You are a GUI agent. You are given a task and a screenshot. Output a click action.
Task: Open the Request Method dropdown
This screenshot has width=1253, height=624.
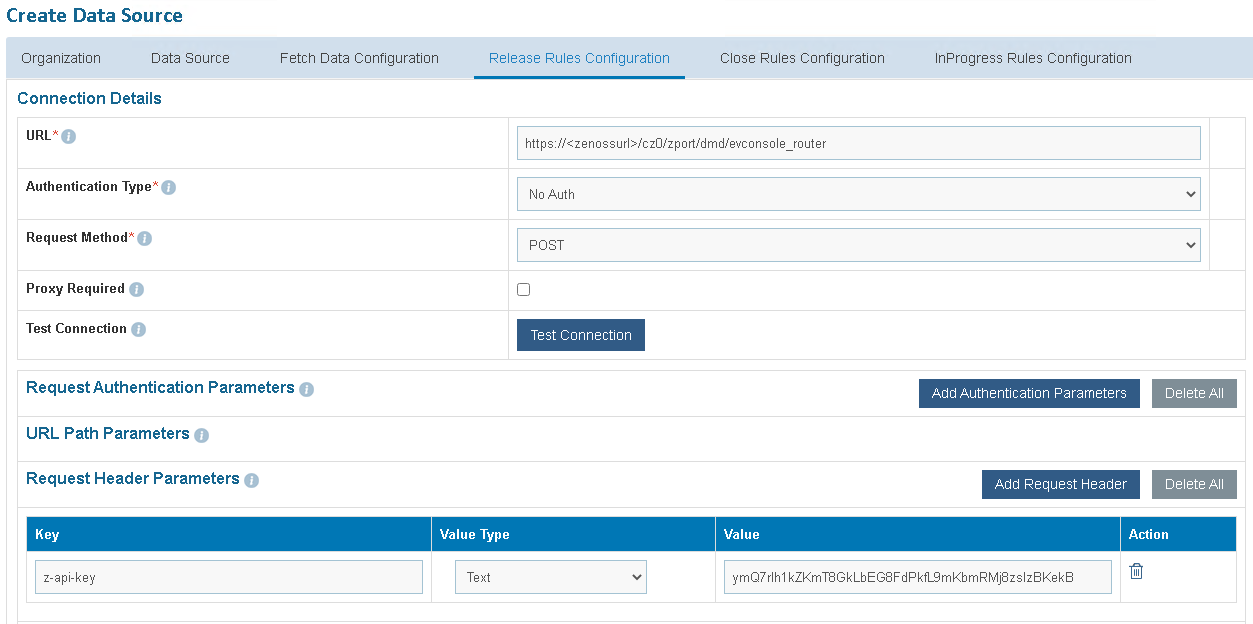click(858, 245)
